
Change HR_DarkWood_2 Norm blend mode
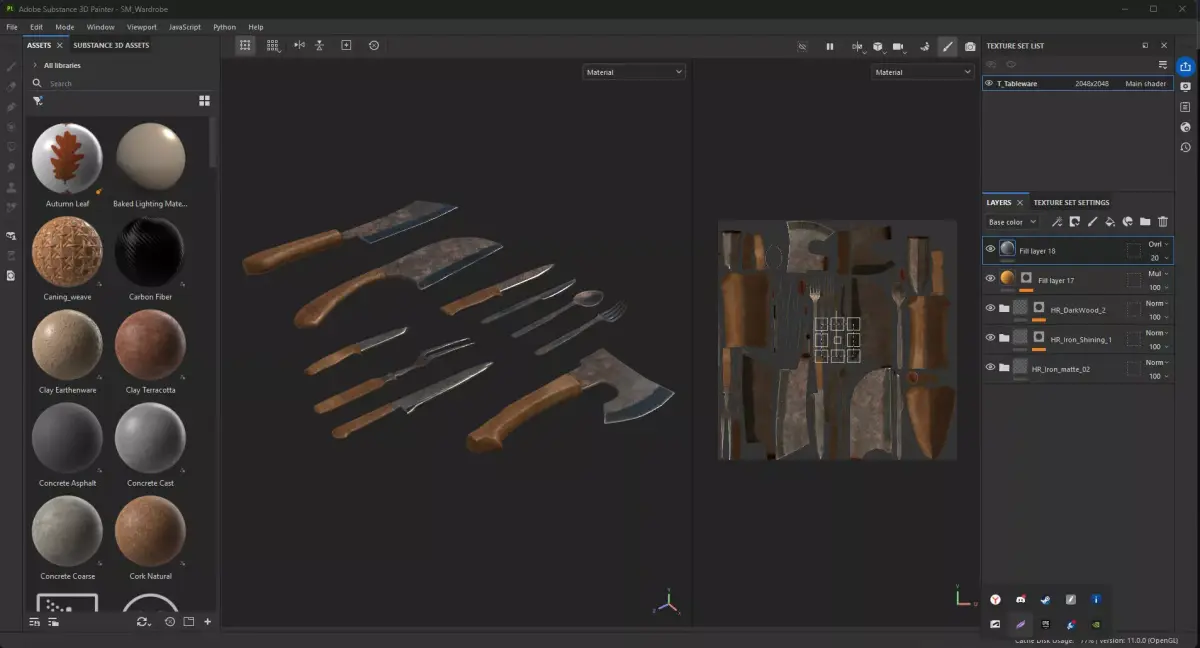pos(1158,302)
